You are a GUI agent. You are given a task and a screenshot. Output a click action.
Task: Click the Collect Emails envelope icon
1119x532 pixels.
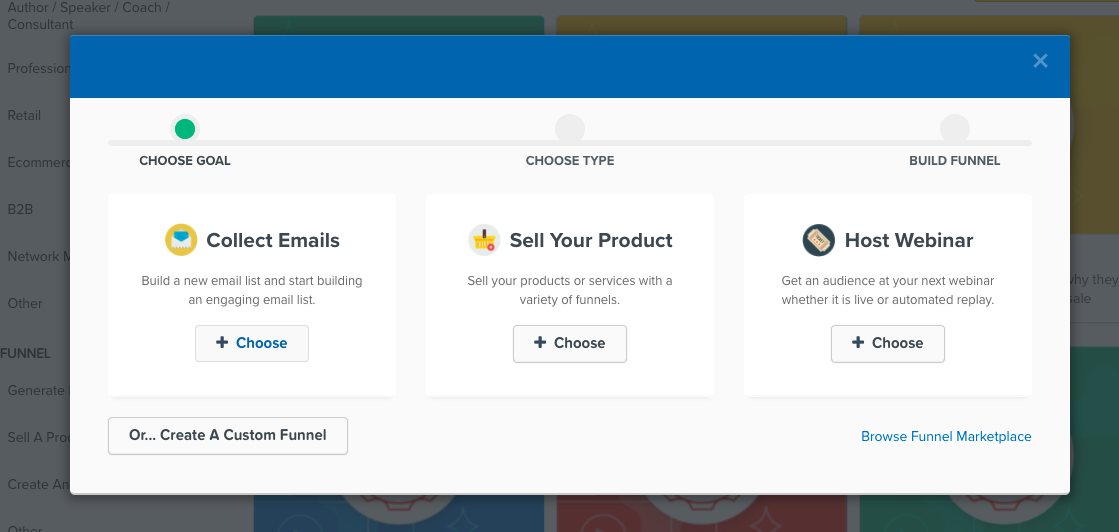[x=181, y=240]
